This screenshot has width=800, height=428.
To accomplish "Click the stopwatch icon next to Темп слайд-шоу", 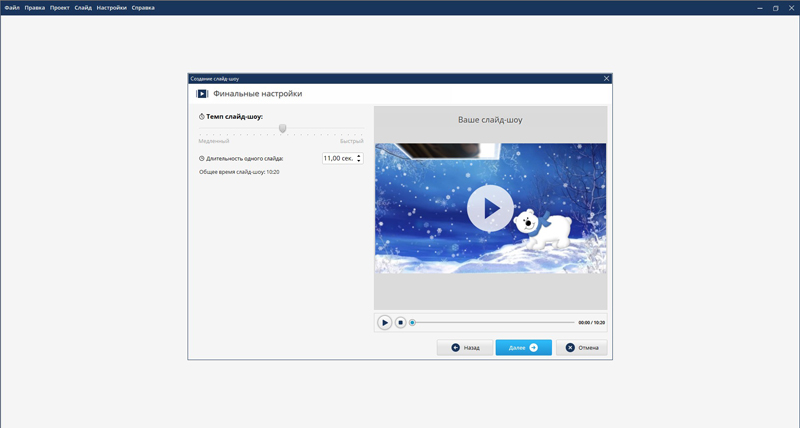I will 201,116.
